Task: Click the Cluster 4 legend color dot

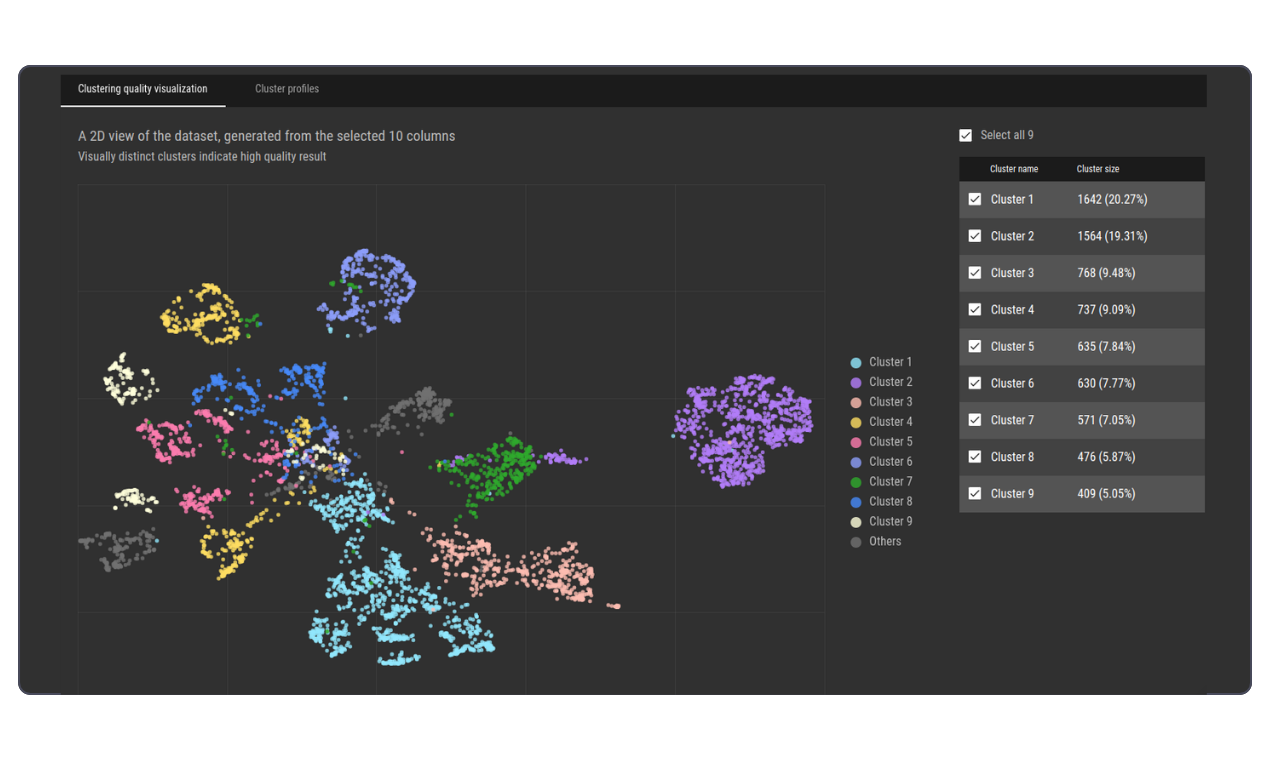Action: coord(856,422)
